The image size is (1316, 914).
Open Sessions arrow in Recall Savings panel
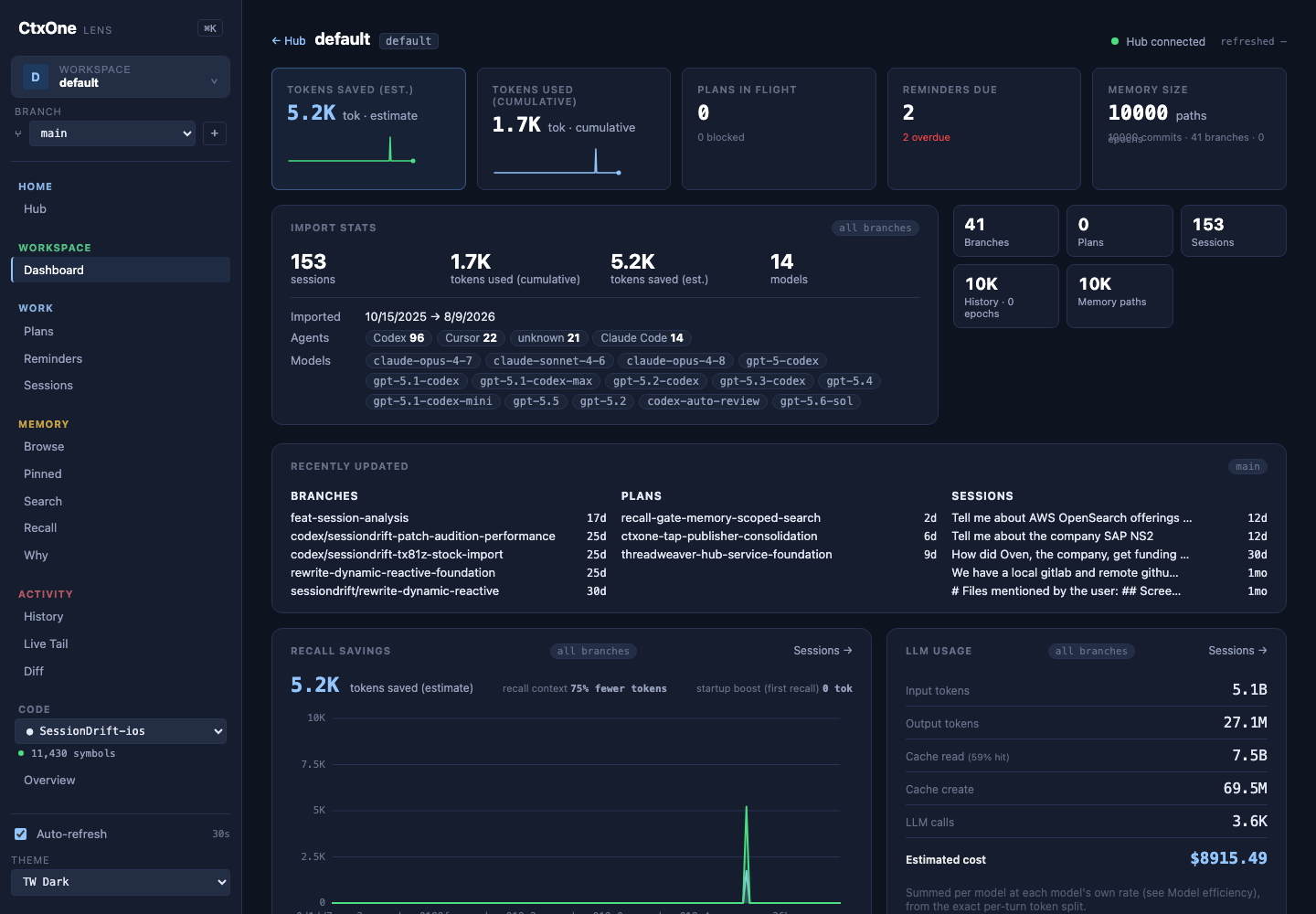[x=822, y=651]
